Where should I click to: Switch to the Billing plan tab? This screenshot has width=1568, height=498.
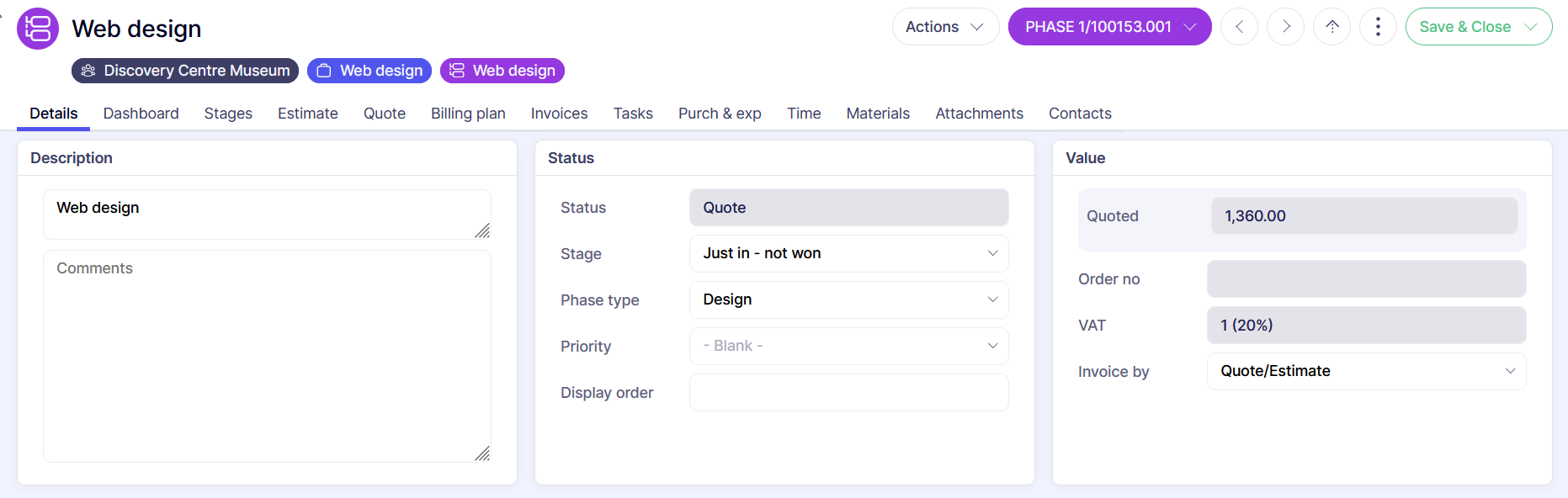pos(468,114)
